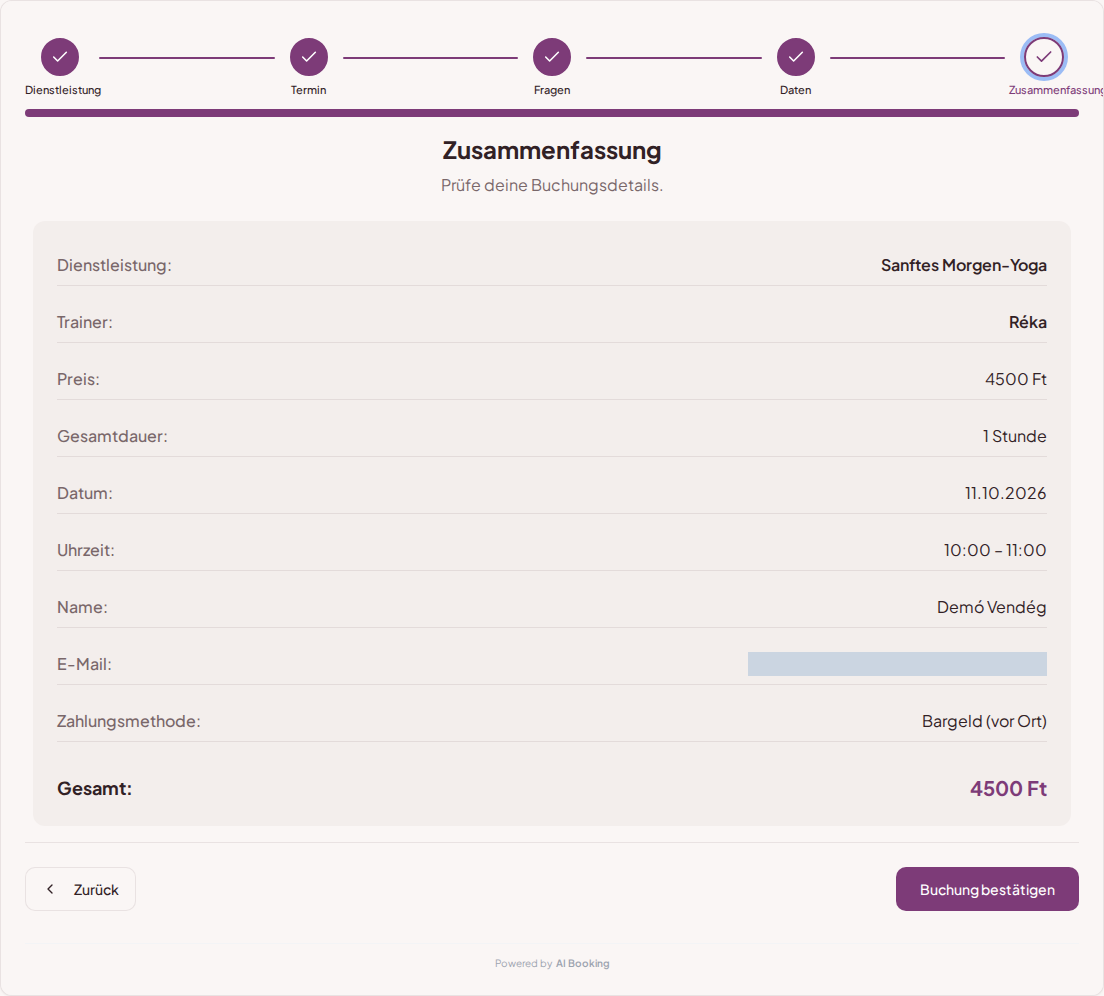
Task: Click the Bargeld (vor Ort) payment value
Action: [984, 721]
